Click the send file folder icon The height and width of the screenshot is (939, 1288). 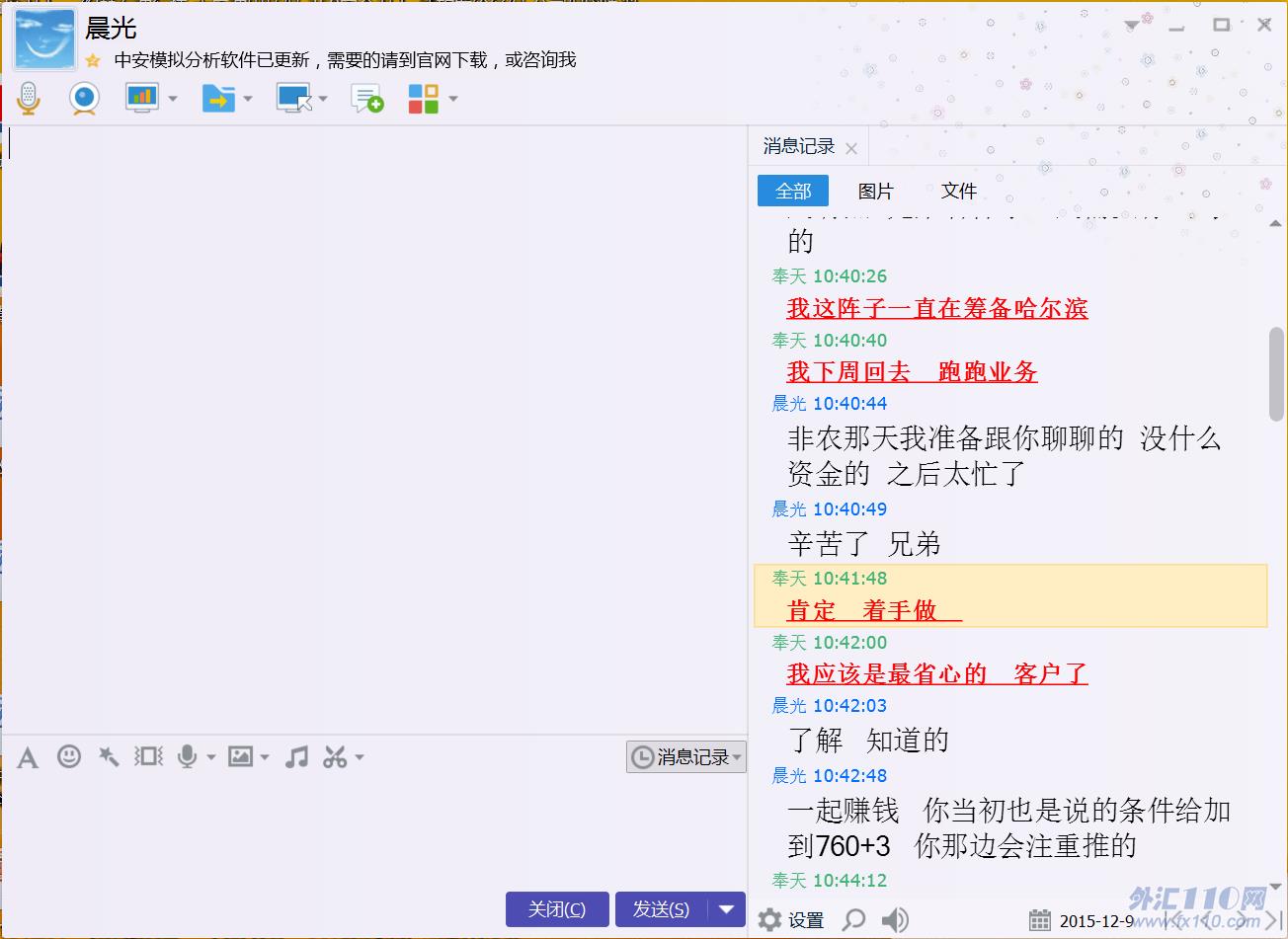218,98
